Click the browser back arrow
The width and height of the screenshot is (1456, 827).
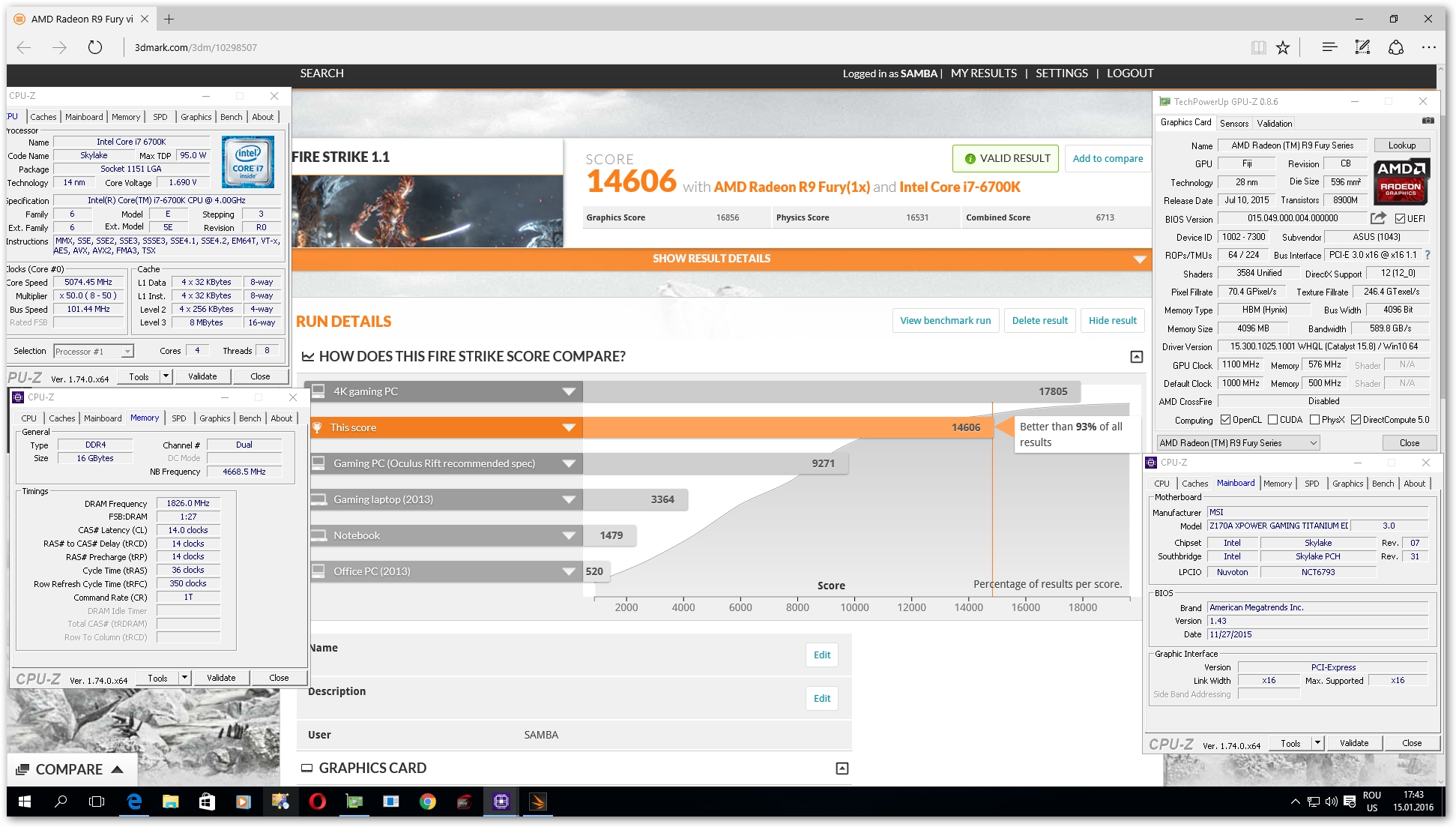(x=24, y=47)
